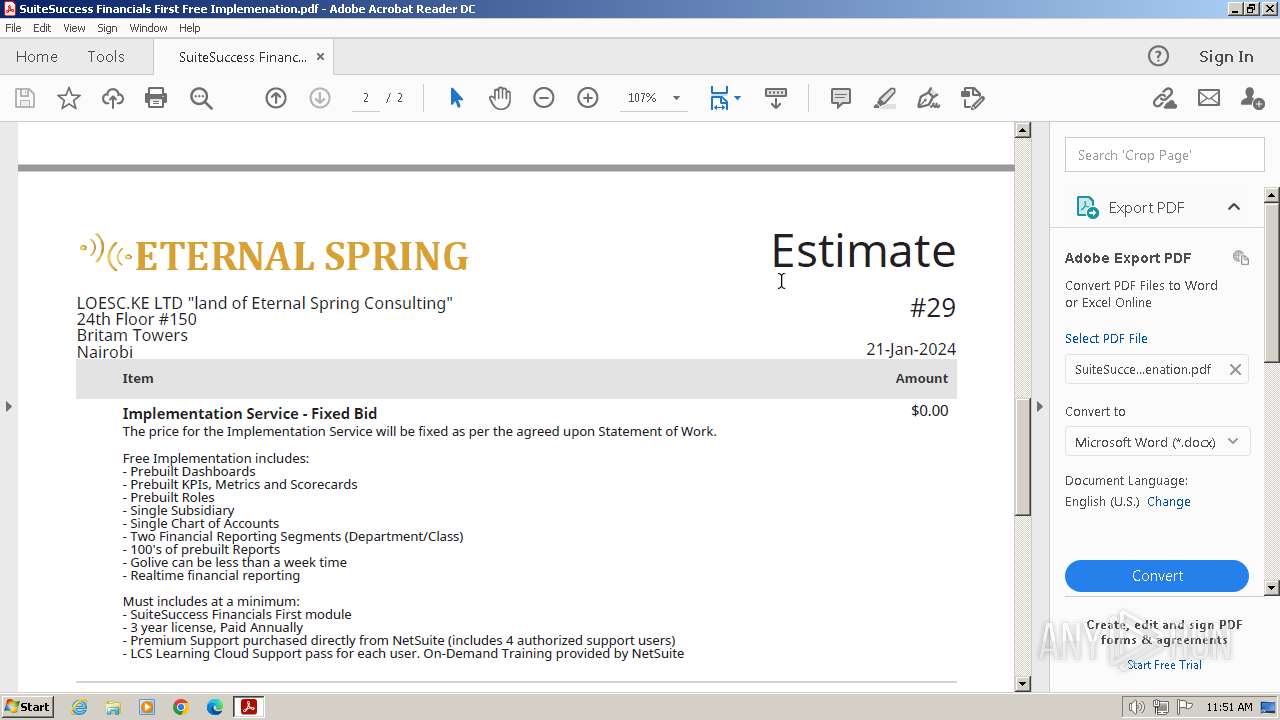Click the share with others person icon
The width and height of the screenshot is (1280, 720).
coord(1252,98)
